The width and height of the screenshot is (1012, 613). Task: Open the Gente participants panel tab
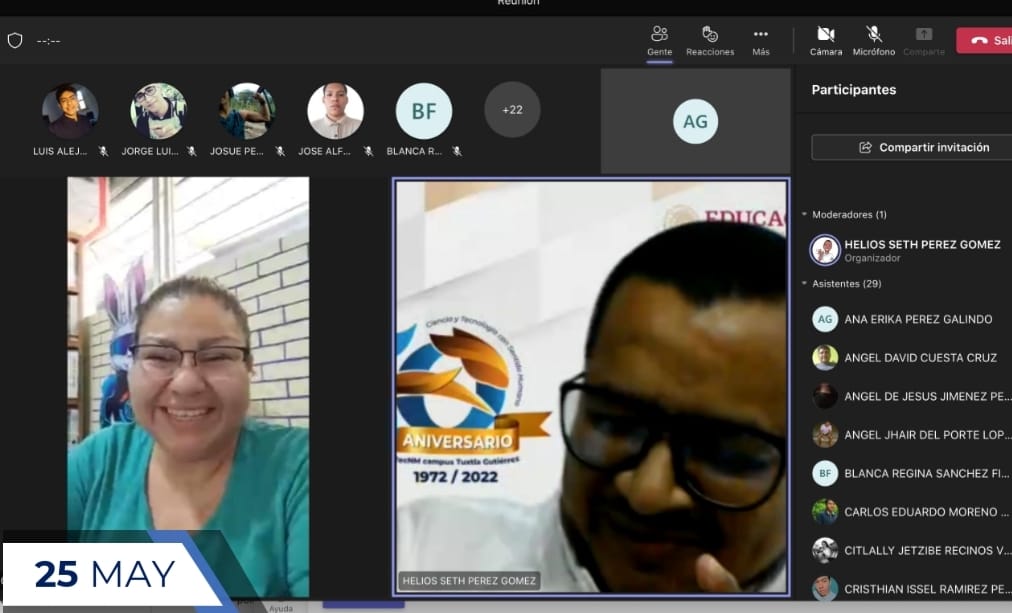(x=660, y=41)
